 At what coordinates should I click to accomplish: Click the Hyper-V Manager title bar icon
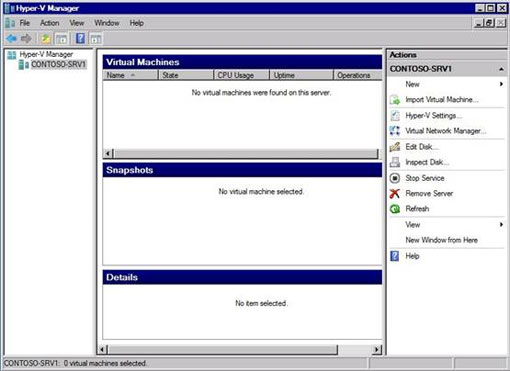tap(10, 8)
